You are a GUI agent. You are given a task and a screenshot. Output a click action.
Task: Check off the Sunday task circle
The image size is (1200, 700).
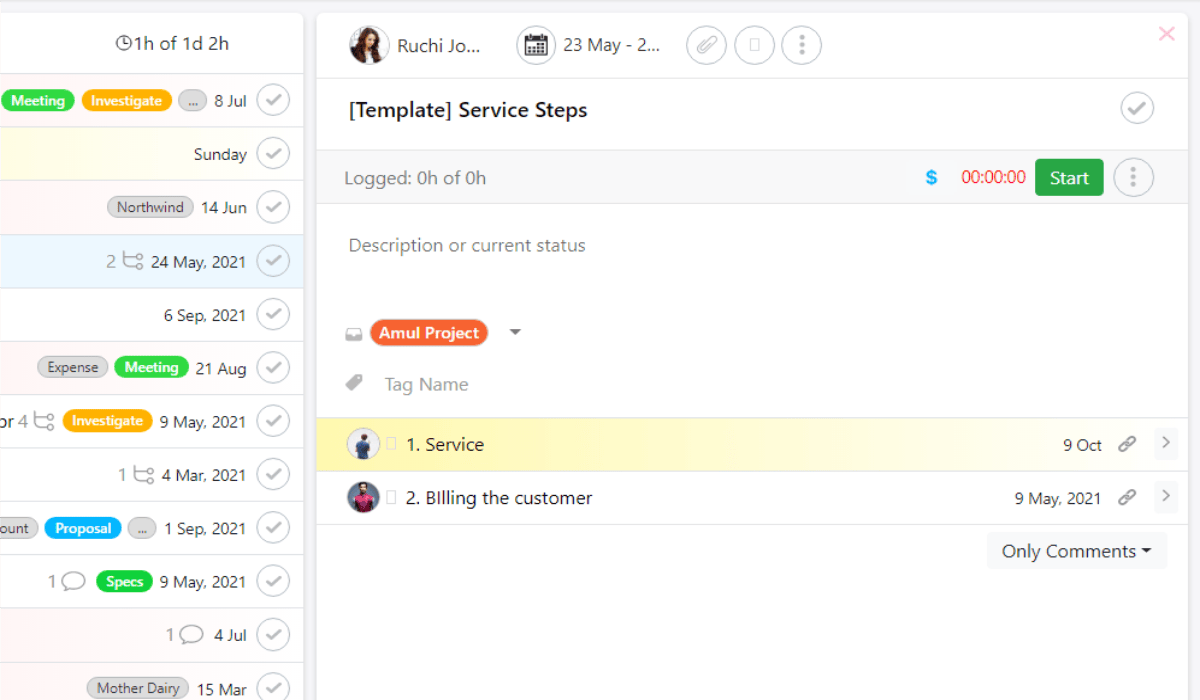(273, 154)
